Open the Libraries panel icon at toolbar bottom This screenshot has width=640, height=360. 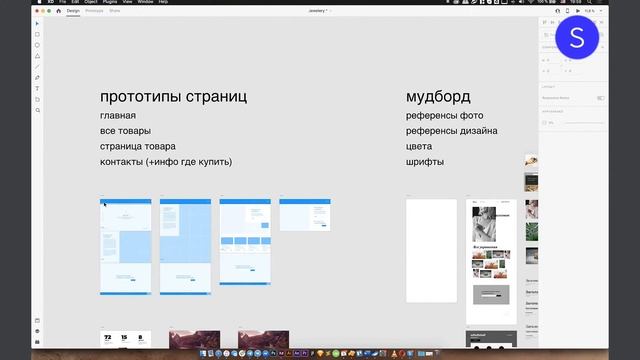click(37, 320)
